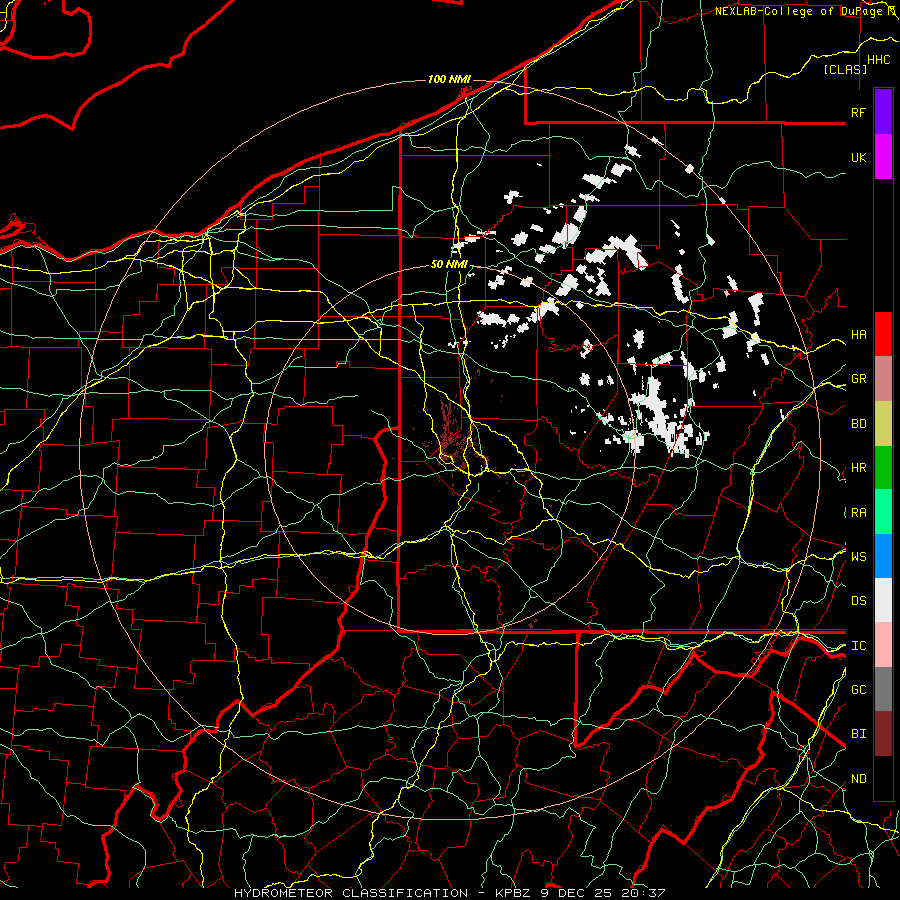Click the DS label in the legend
Screen dimensions: 900x900
[858, 601]
